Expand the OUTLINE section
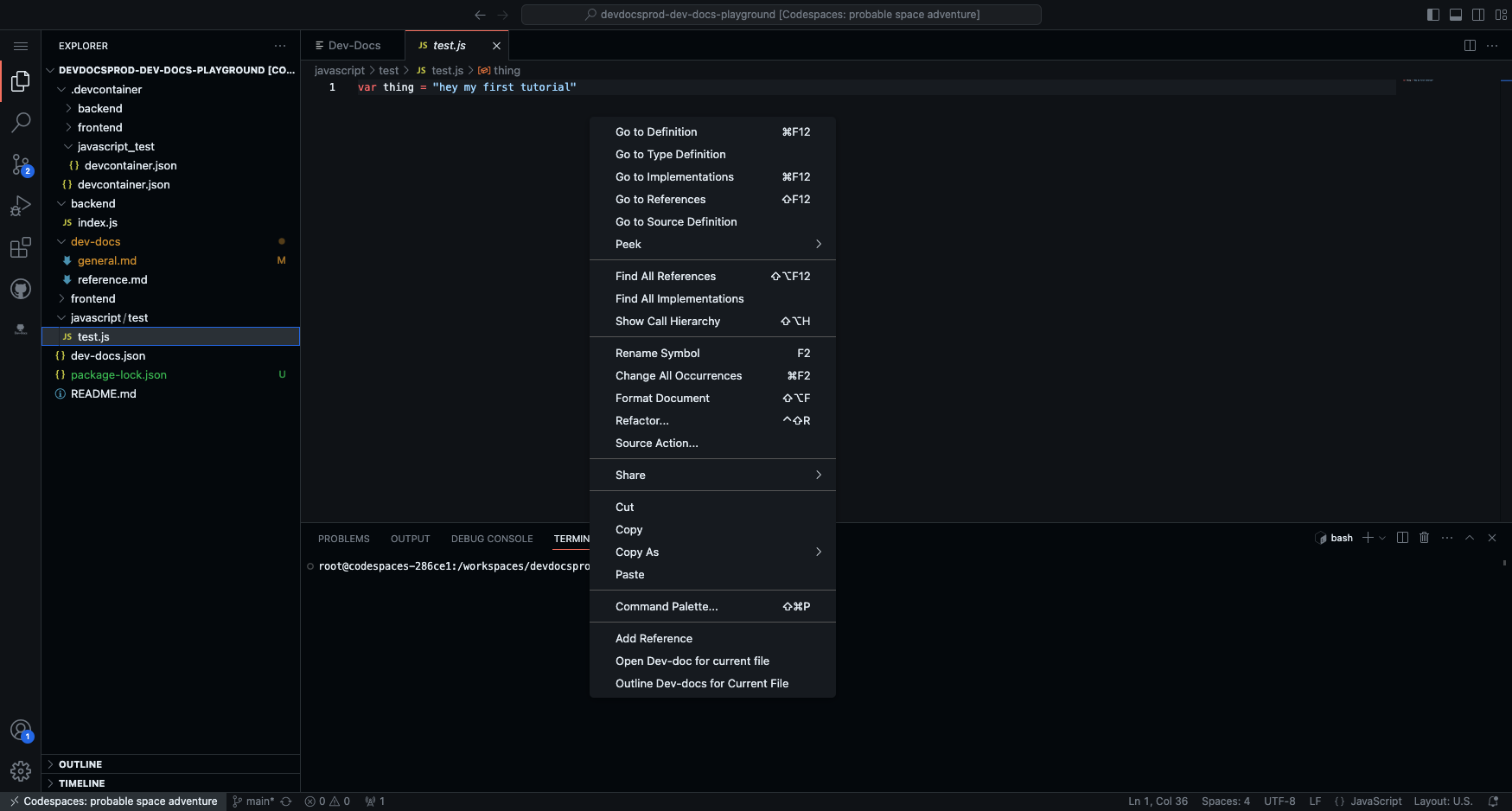The image size is (1512, 811). 80,764
